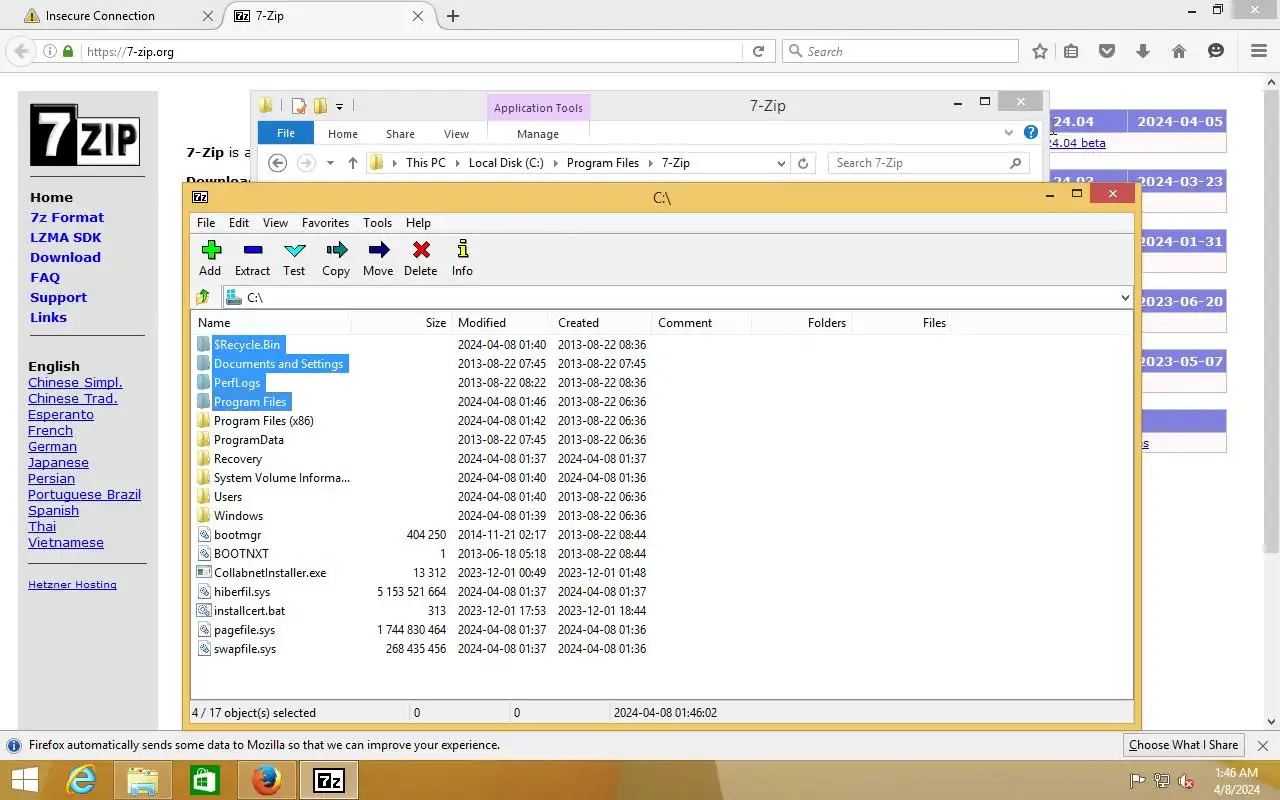Select the hiberfil.sys file
This screenshot has width=1280, height=800.
tap(242, 592)
